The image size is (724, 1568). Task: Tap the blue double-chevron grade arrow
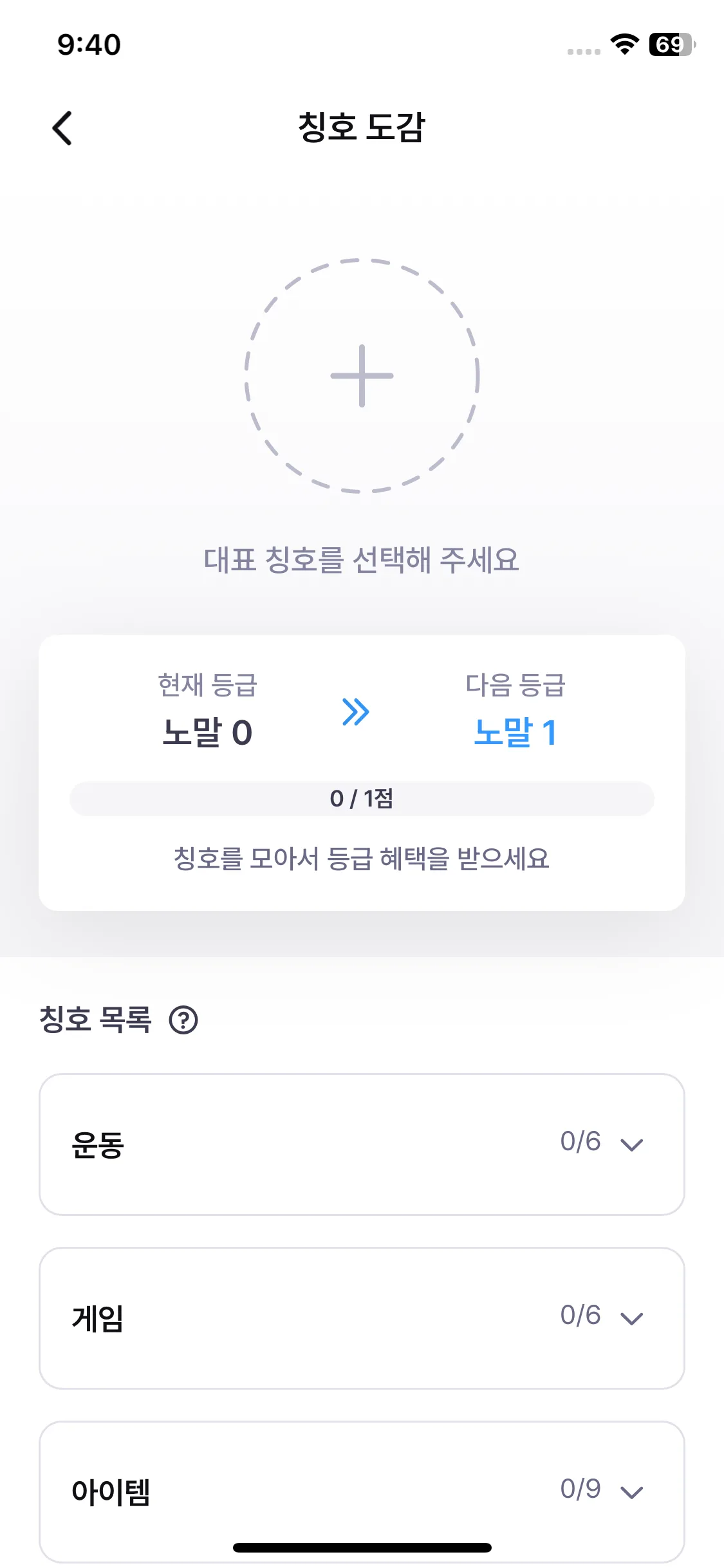tap(356, 711)
